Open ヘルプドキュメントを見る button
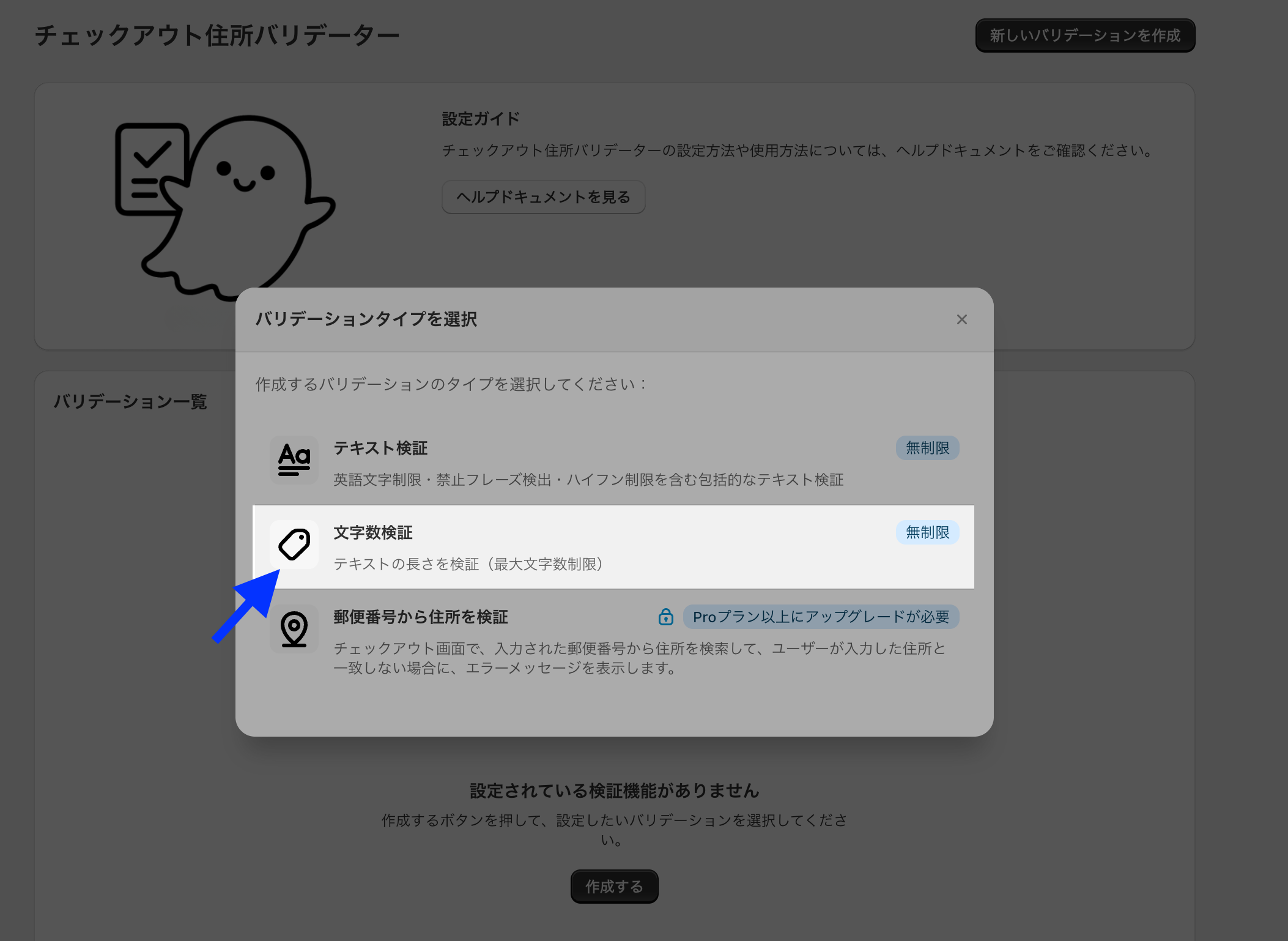Viewport: 1288px width, 941px height. 543,197
